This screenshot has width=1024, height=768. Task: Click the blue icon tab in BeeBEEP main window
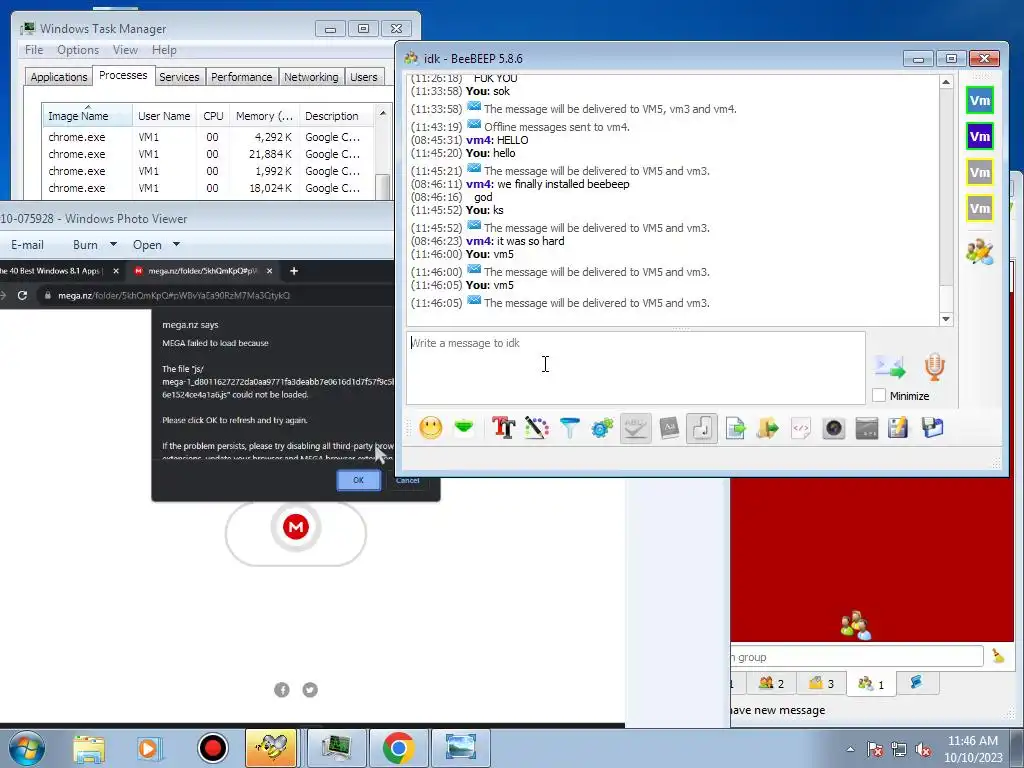point(917,683)
